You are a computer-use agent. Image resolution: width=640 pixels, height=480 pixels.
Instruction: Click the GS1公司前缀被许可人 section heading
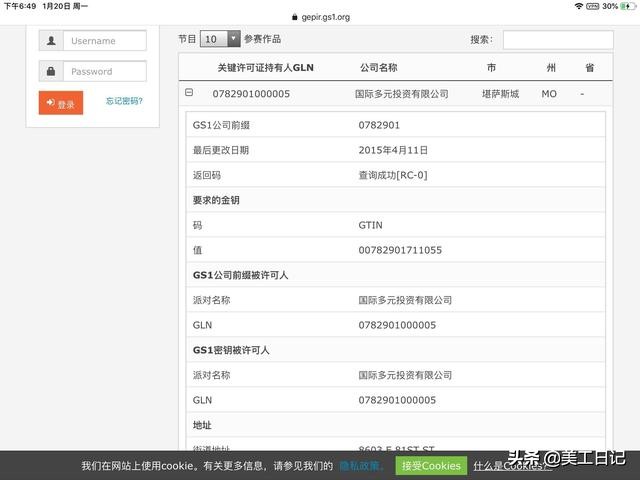pos(240,275)
